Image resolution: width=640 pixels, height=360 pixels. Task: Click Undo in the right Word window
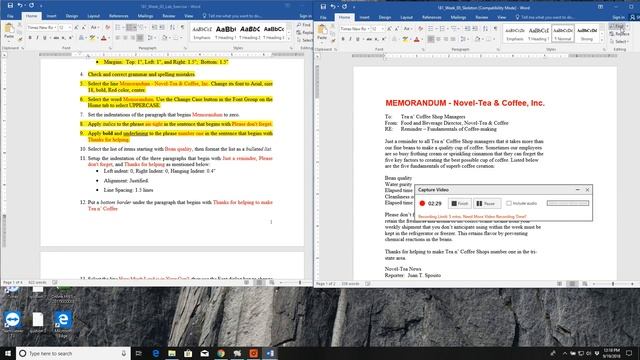tap(333, 7)
